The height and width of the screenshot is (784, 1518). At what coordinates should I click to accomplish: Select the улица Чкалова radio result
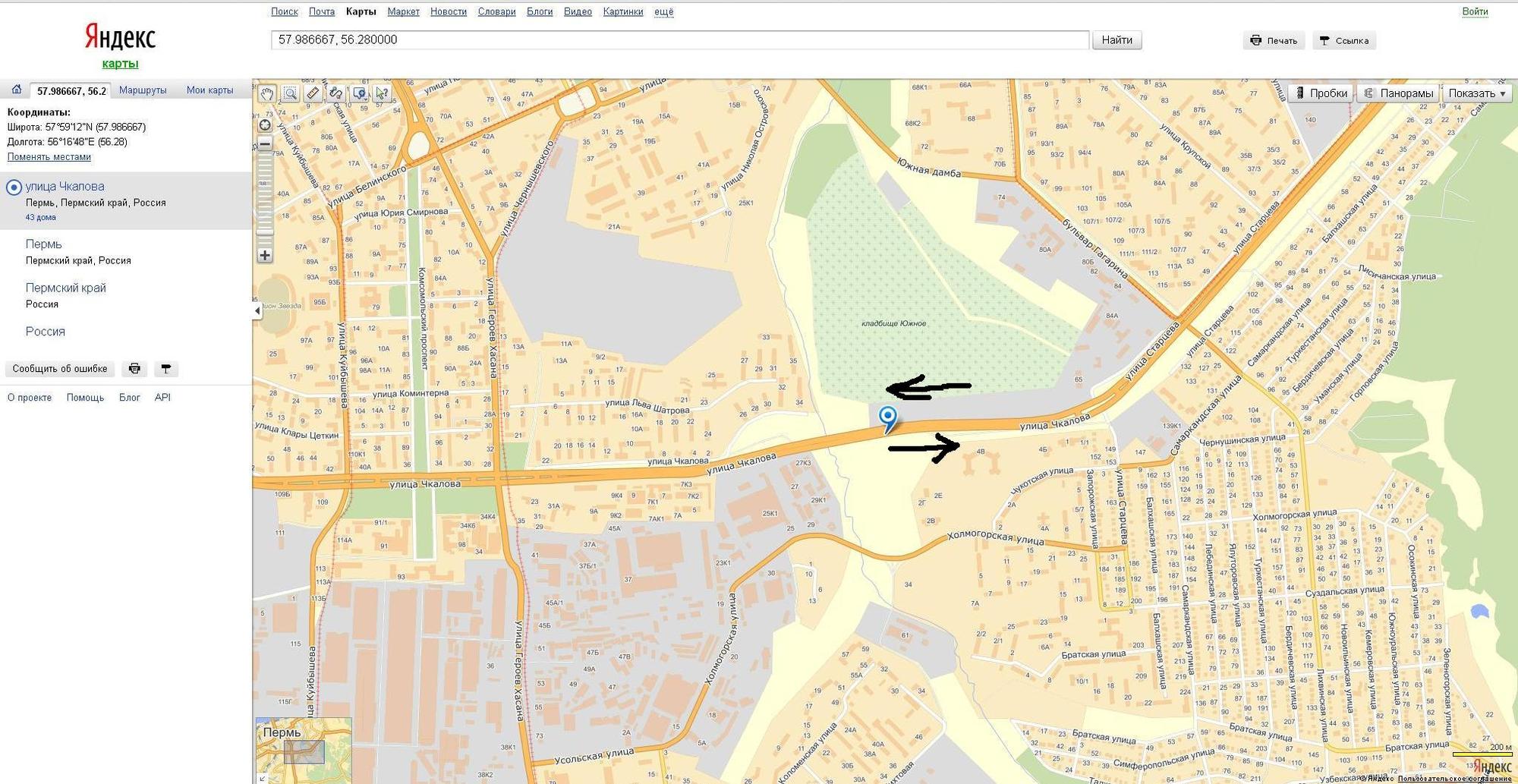tap(14, 187)
